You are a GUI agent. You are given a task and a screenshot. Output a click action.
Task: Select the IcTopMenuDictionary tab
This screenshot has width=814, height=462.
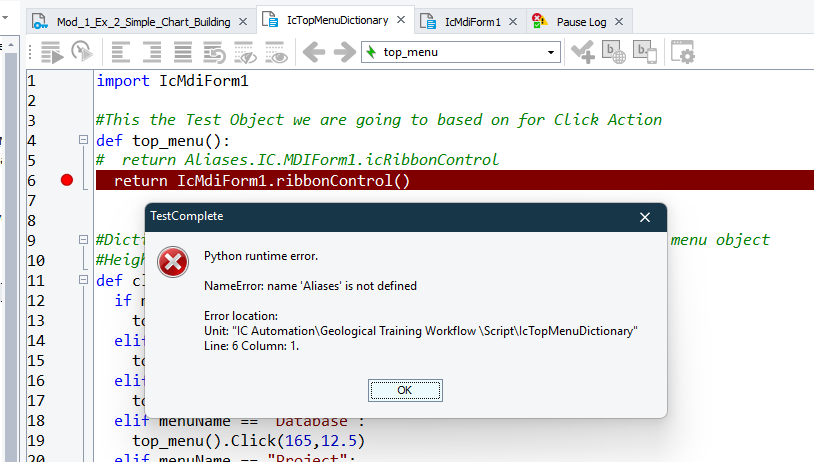coord(337,20)
